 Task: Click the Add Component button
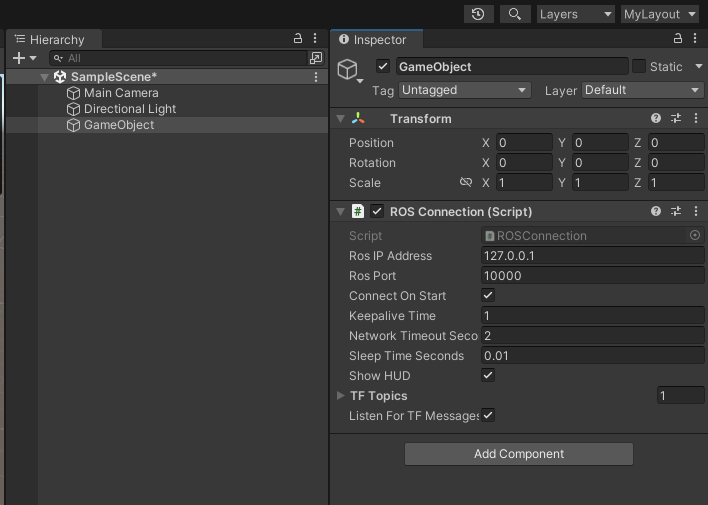point(519,454)
